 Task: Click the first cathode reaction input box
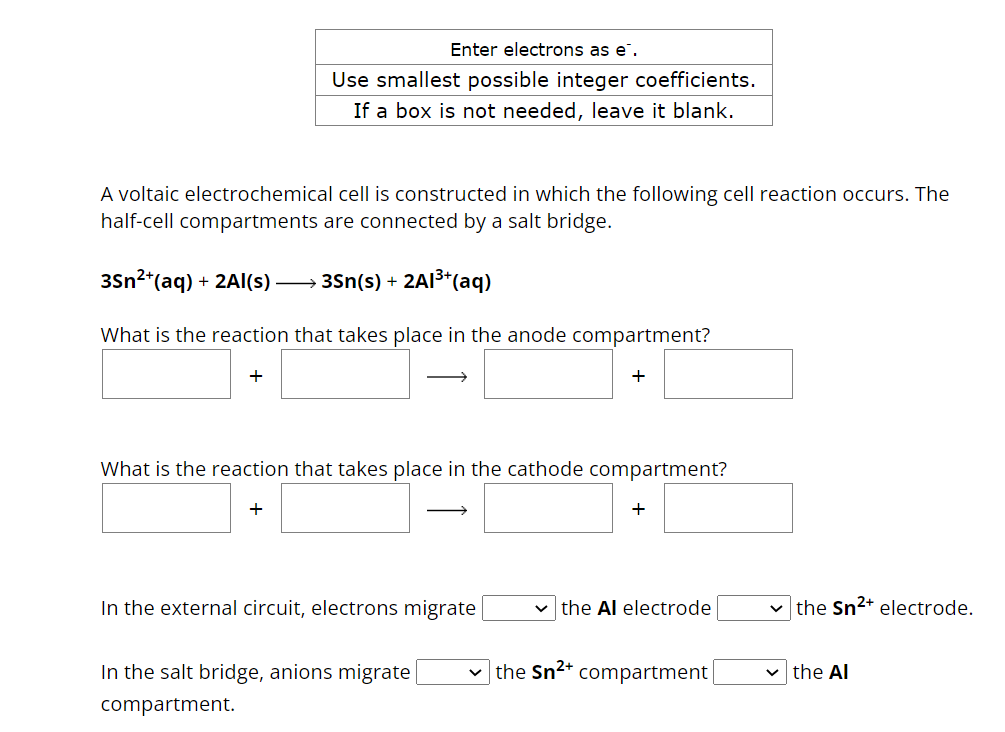[x=165, y=508]
